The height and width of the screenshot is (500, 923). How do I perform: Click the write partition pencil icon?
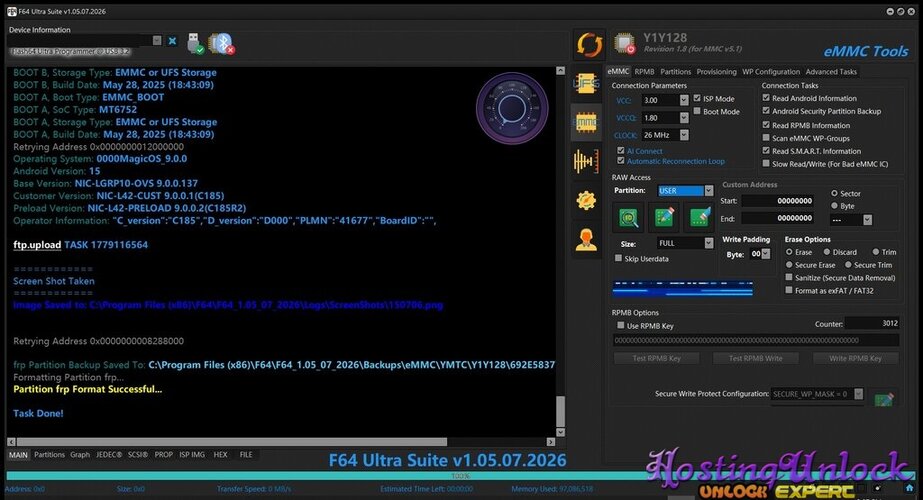coord(664,217)
